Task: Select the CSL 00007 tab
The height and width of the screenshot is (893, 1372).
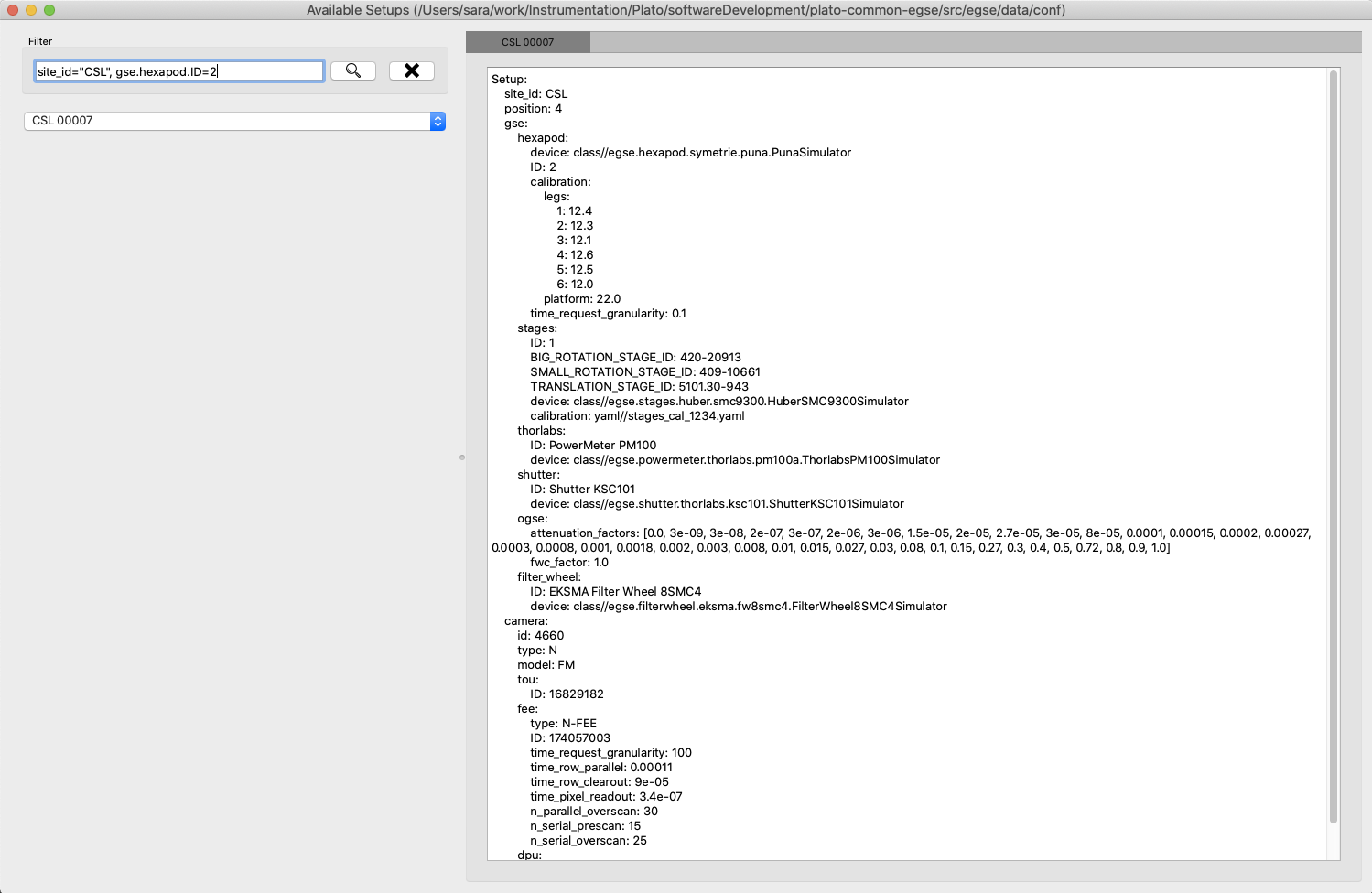Action: click(x=528, y=42)
